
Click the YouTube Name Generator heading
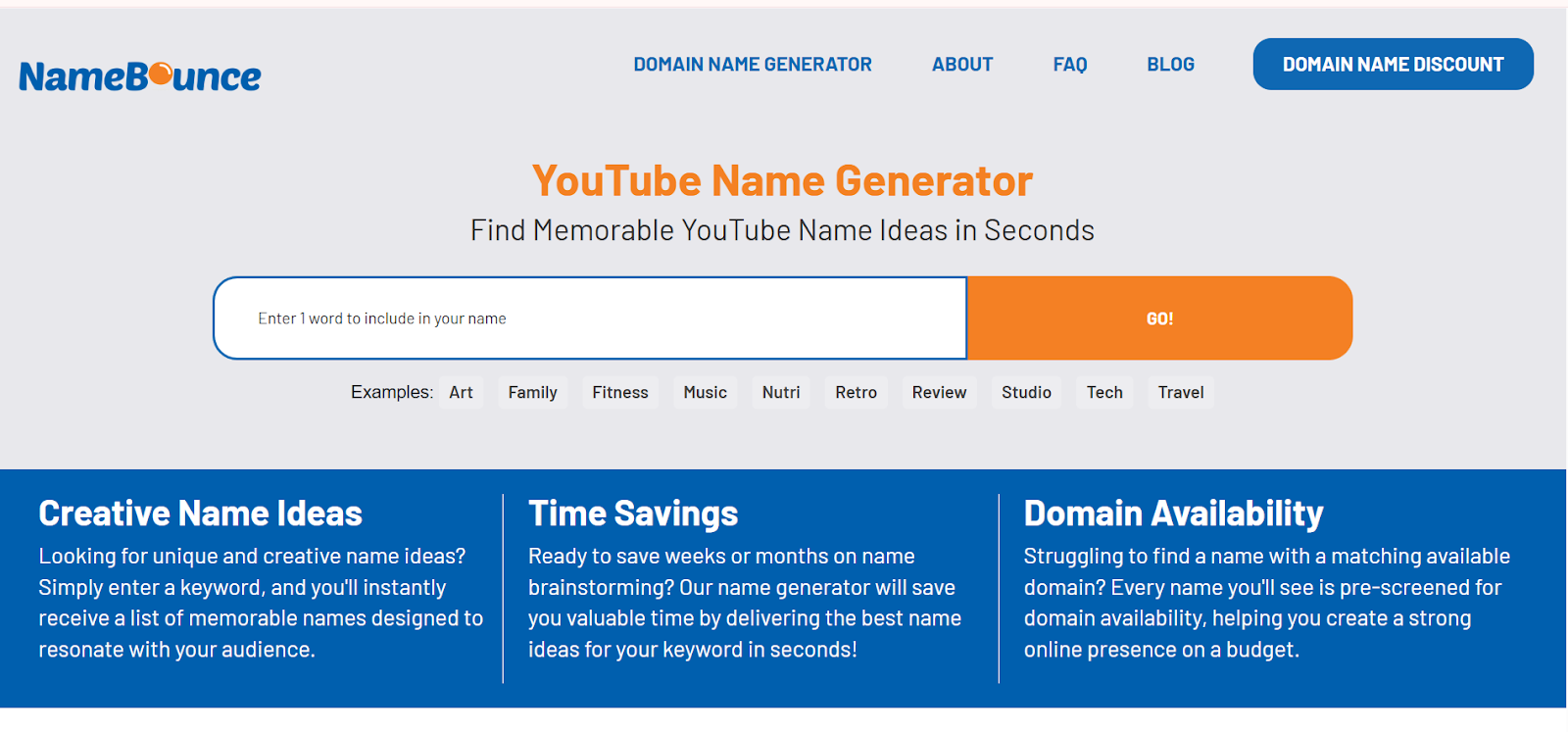click(782, 181)
